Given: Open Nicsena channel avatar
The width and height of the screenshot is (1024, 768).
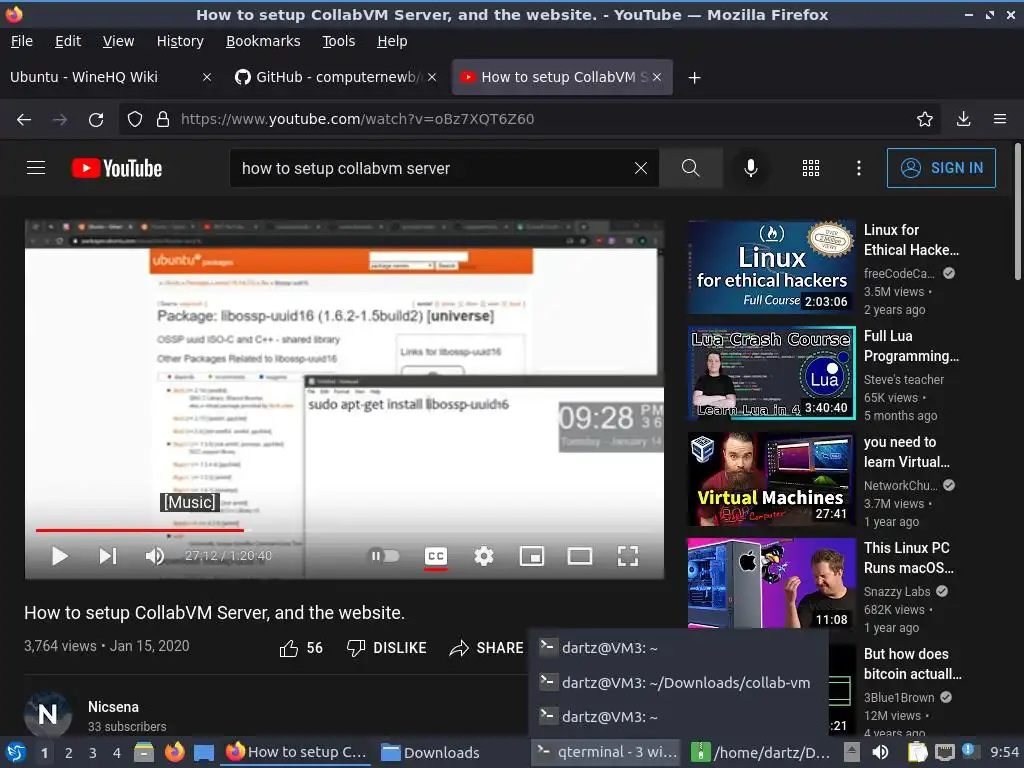Looking at the screenshot, I should [48, 714].
